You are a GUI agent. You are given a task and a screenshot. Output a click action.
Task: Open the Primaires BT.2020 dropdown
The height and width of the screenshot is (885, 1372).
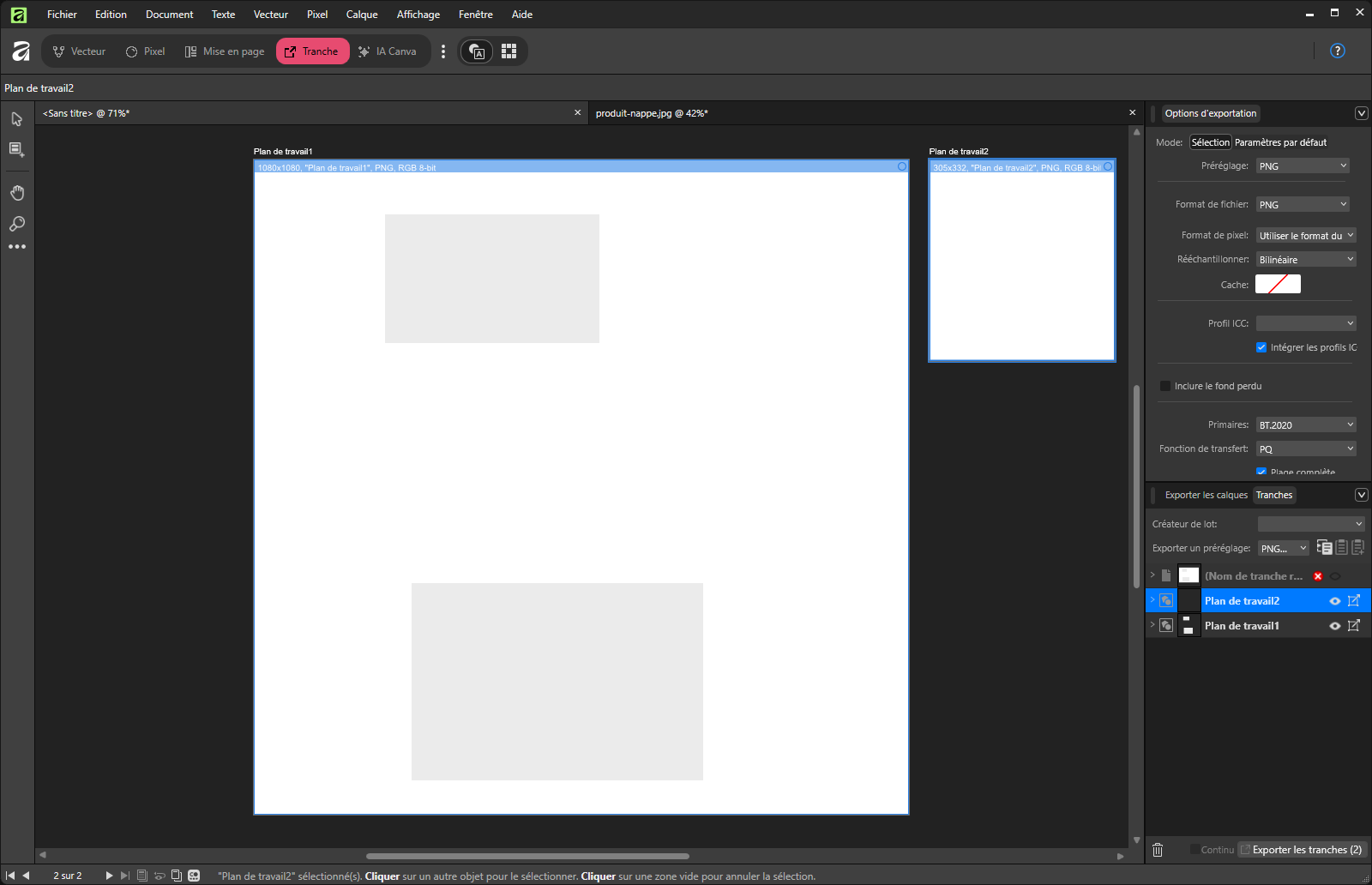point(1306,425)
